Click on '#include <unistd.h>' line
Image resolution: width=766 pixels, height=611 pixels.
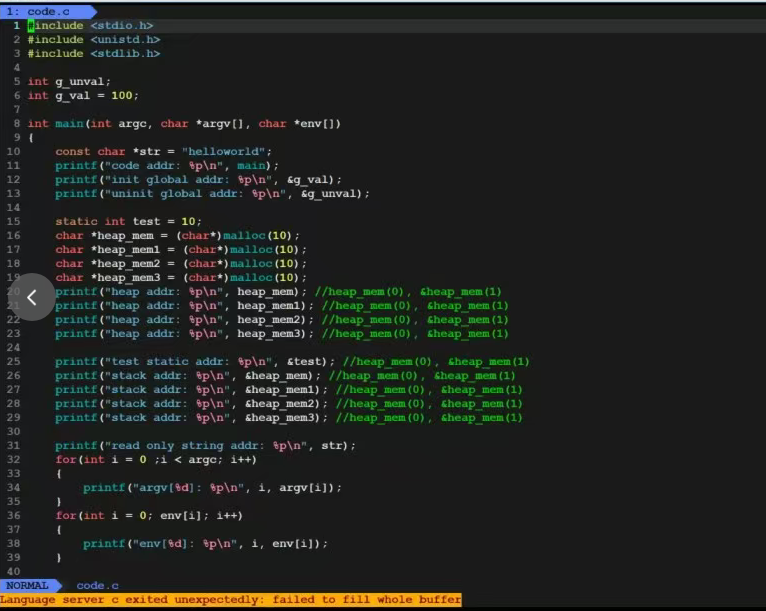coord(94,40)
